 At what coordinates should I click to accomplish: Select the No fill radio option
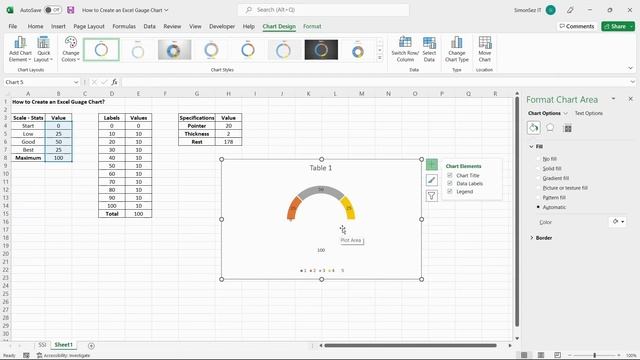[x=538, y=159]
